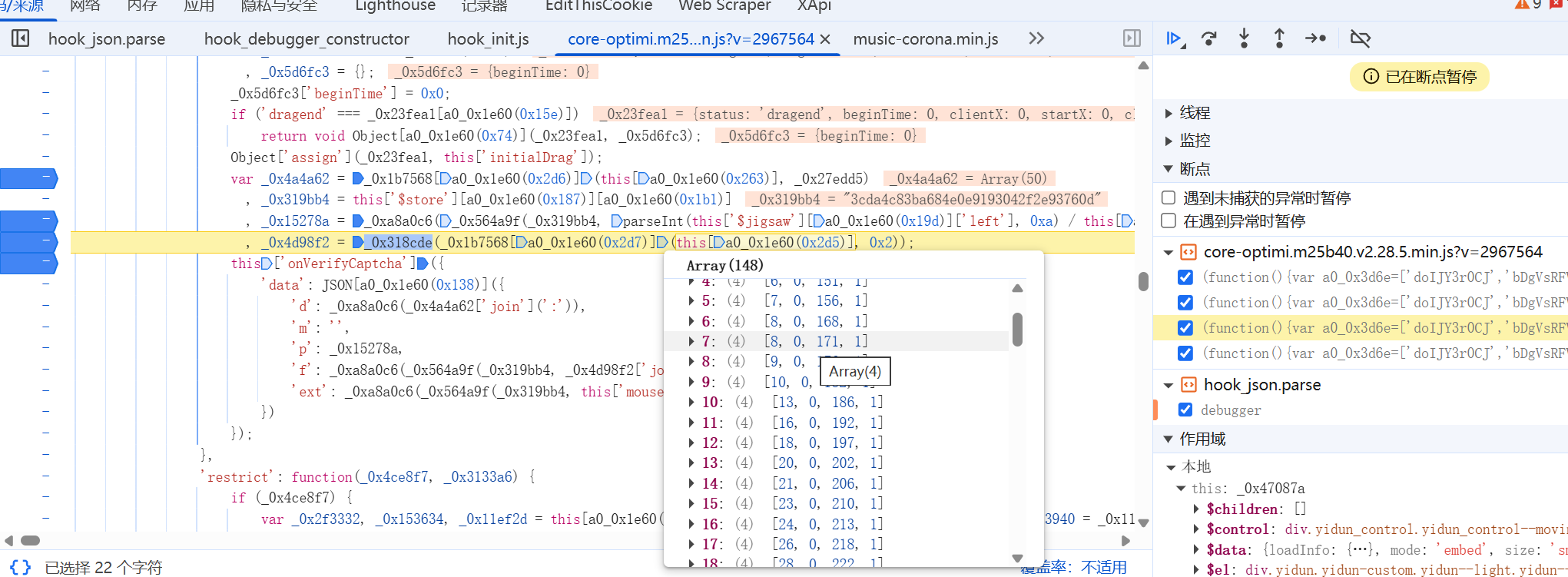Click the 不适用 coverage link

[1104, 567]
